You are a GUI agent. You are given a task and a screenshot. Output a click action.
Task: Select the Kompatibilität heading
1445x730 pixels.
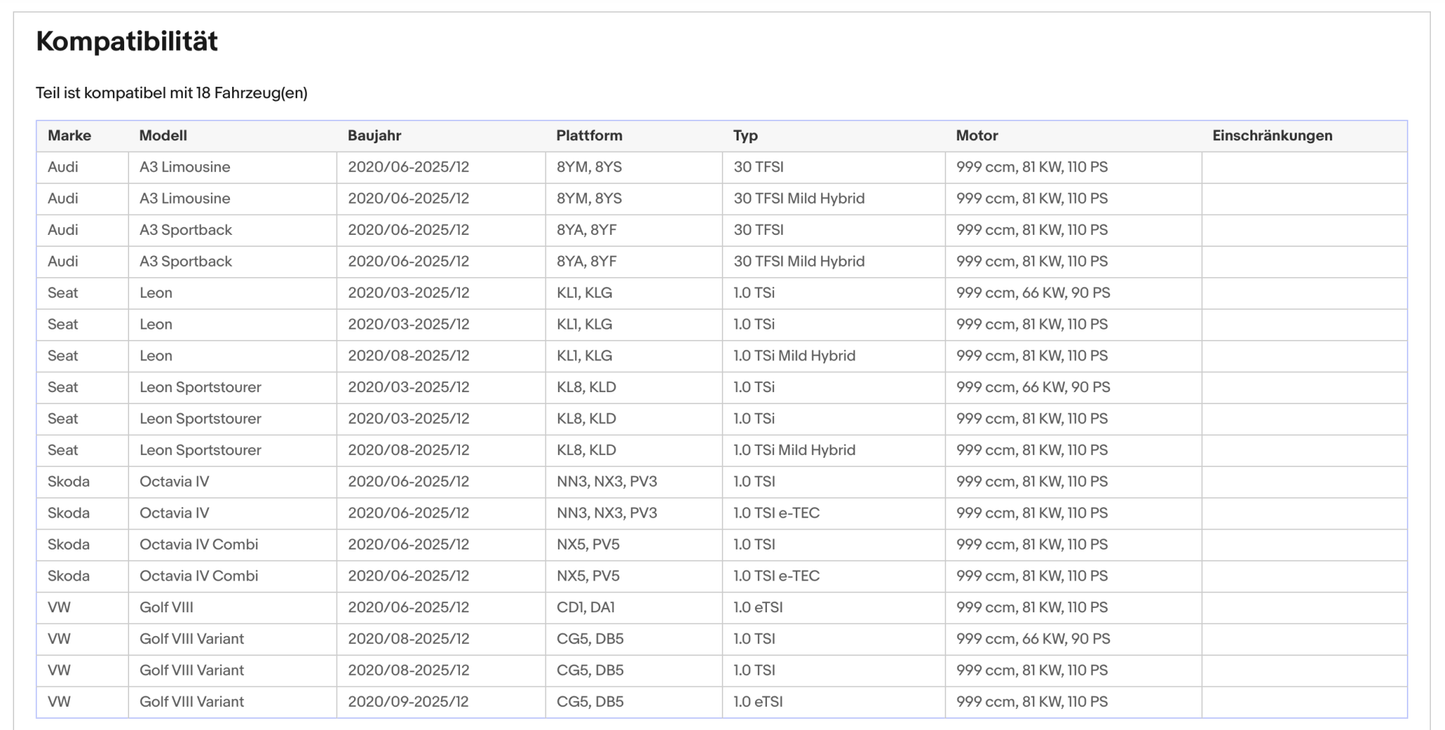click(x=127, y=42)
